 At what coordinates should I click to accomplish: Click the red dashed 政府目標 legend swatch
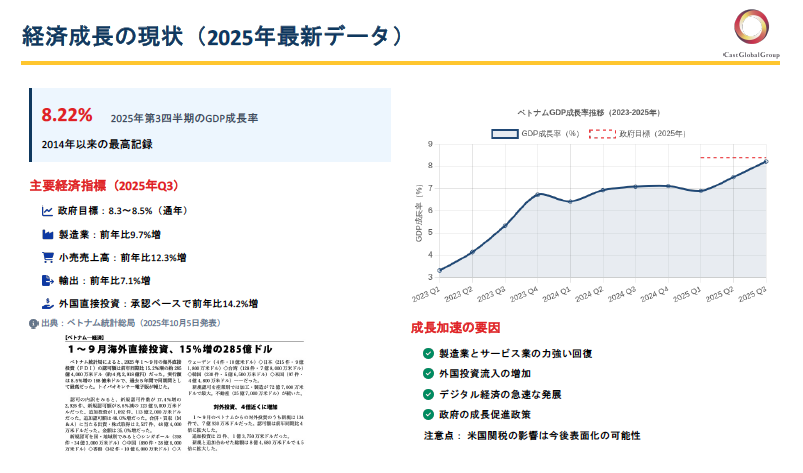[602, 134]
